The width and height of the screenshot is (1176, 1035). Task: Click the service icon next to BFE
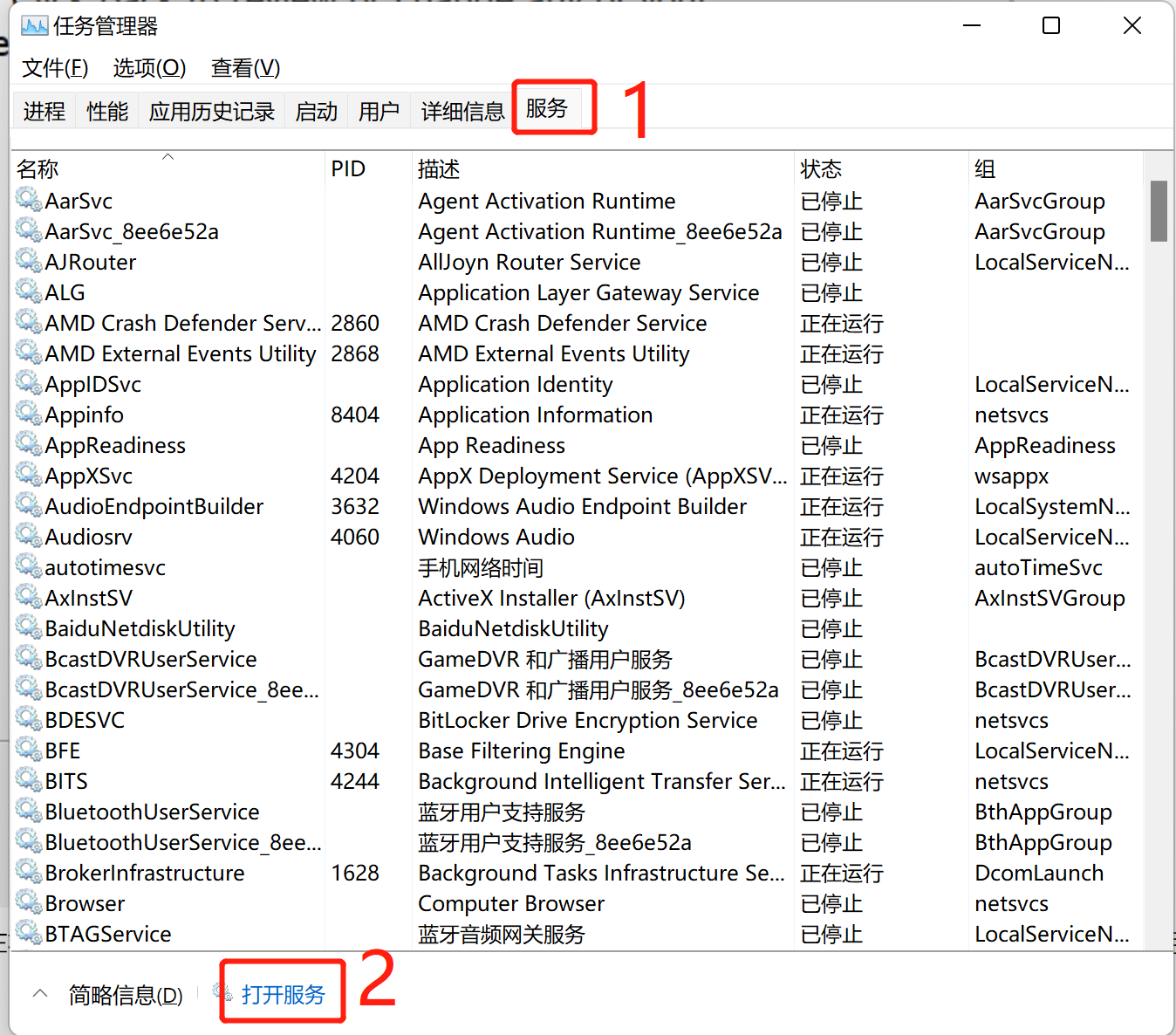click(29, 750)
